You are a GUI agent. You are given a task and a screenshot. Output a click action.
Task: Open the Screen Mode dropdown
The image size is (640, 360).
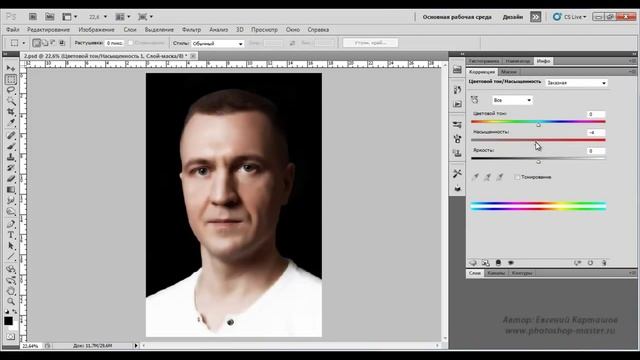point(145,17)
